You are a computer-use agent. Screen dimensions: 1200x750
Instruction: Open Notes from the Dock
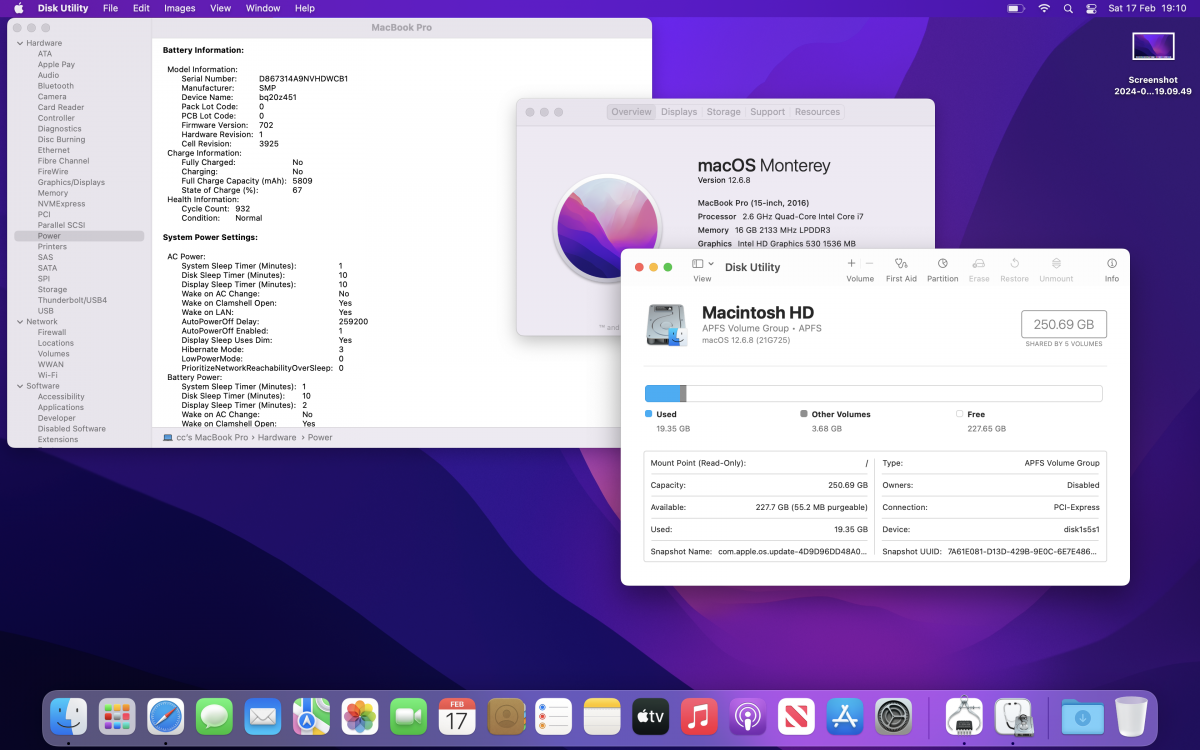pyautogui.click(x=603, y=716)
